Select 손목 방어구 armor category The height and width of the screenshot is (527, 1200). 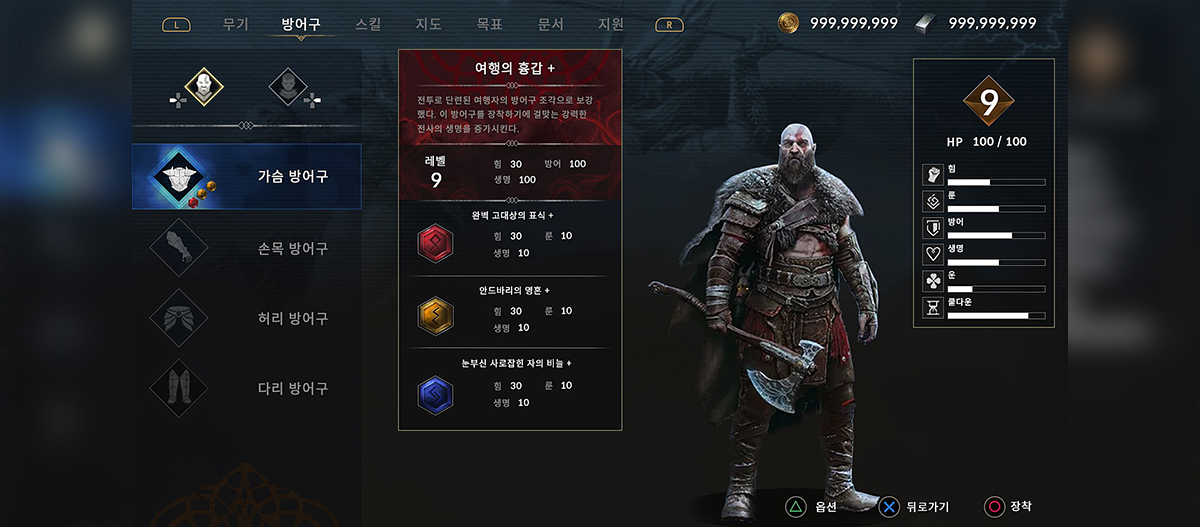click(x=247, y=248)
